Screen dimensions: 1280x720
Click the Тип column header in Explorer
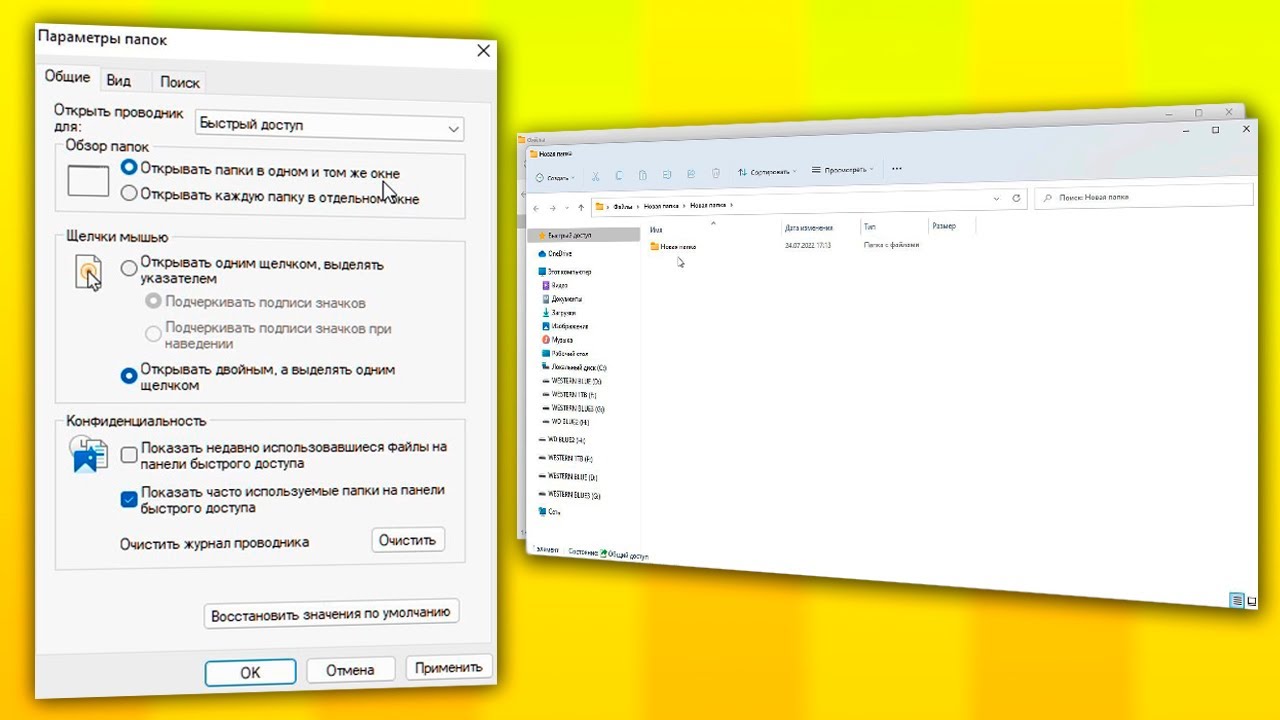click(x=870, y=227)
